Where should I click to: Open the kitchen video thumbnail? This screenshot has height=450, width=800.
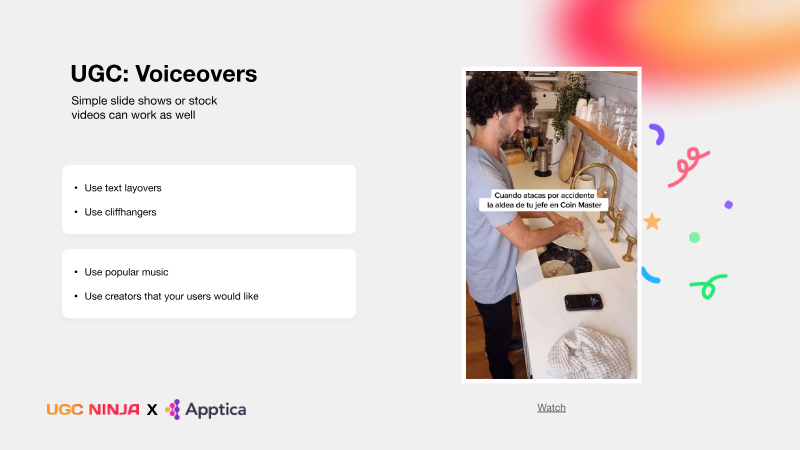click(x=552, y=225)
